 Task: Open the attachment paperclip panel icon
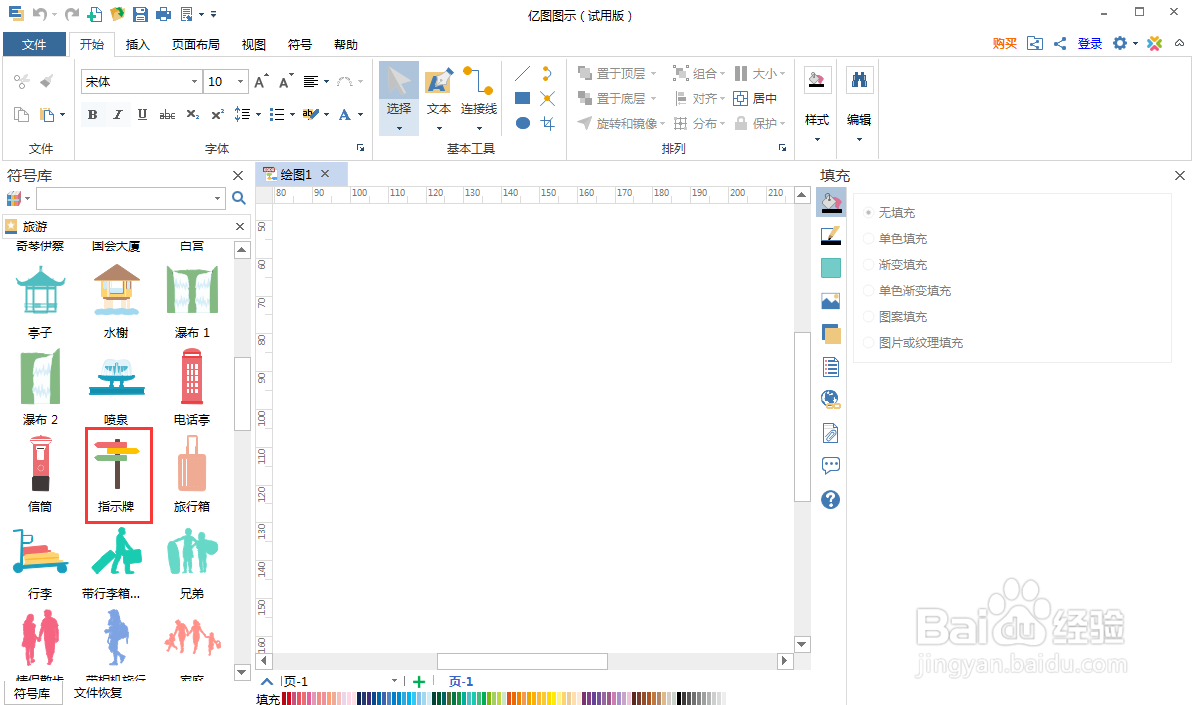pyautogui.click(x=831, y=432)
